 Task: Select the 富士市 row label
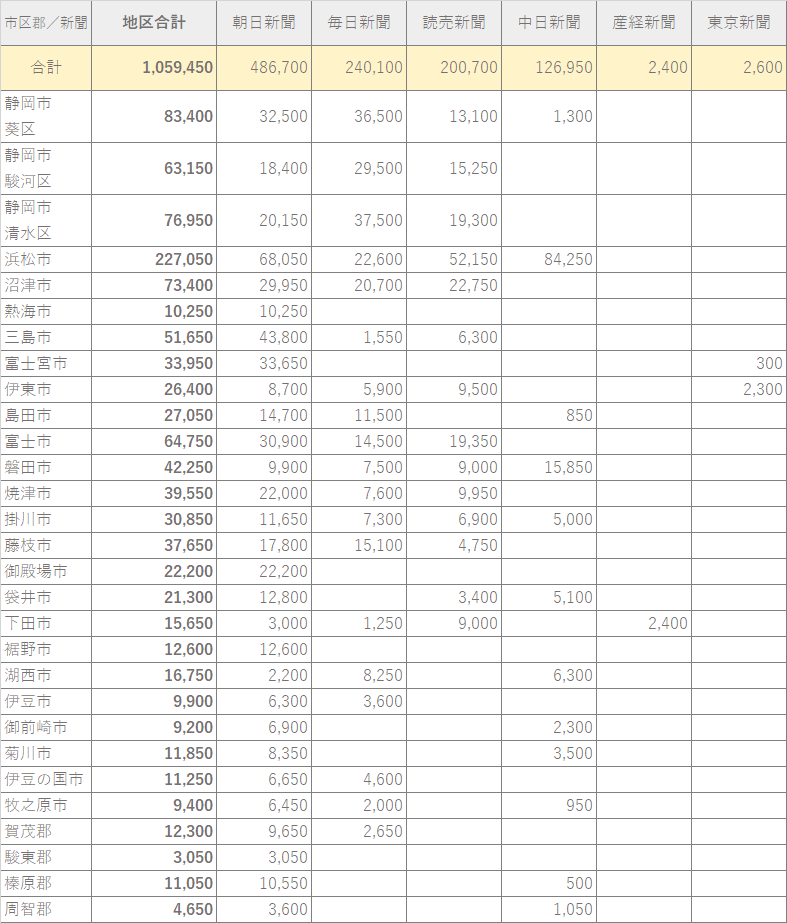coord(46,441)
